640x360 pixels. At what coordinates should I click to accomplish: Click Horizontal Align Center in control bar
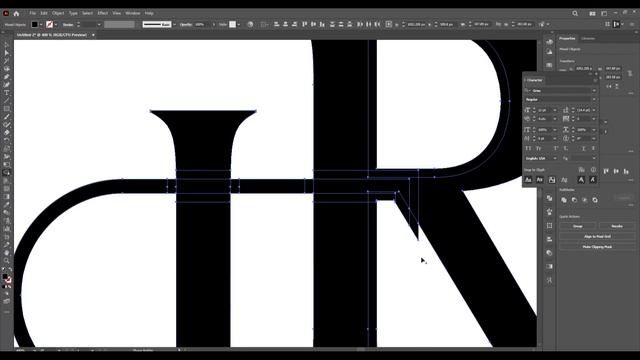click(x=286, y=24)
